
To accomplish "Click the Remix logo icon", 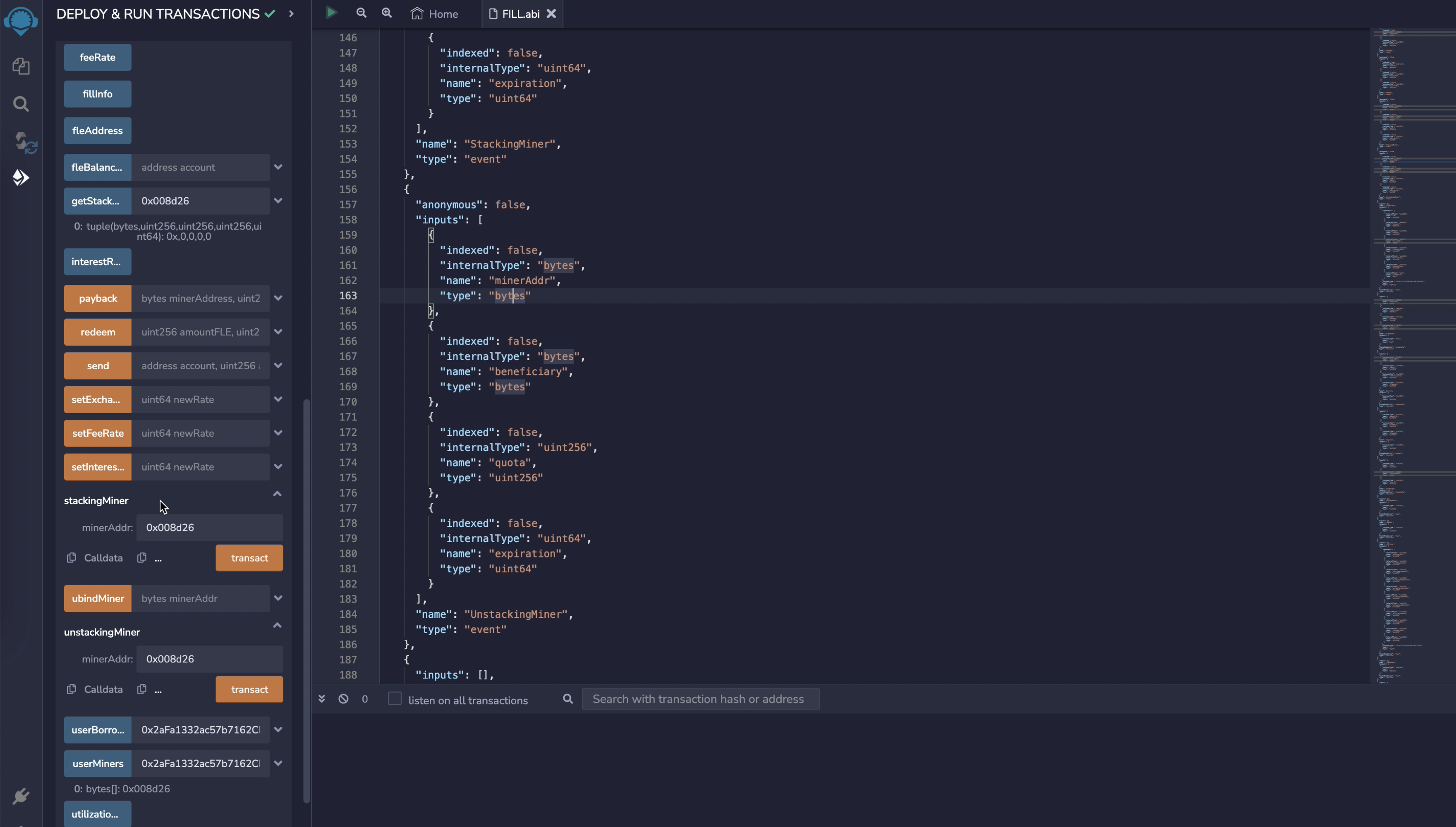I will pyautogui.click(x=21, y=21).
